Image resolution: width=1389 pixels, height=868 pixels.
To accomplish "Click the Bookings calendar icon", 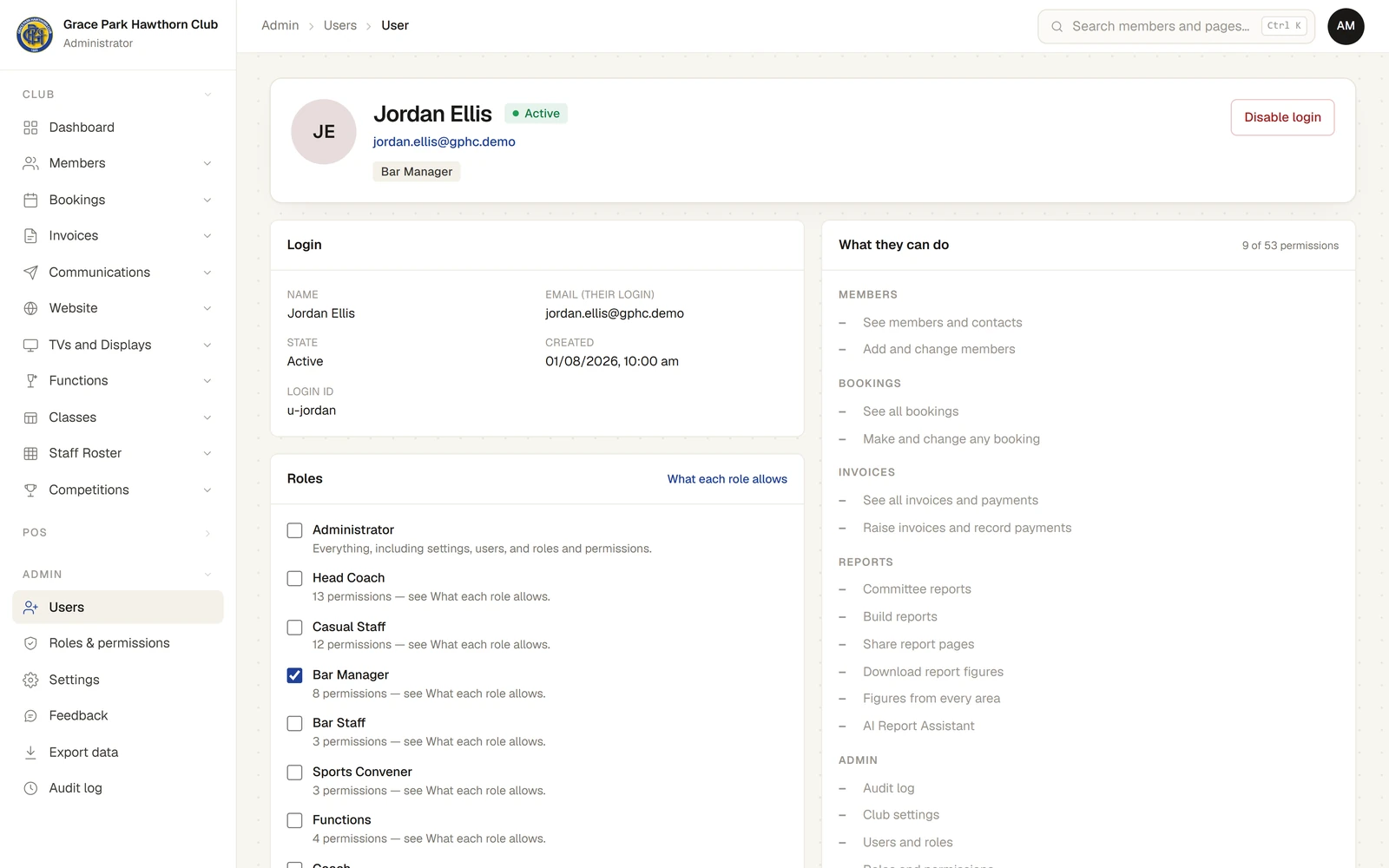I will (30, 200).
